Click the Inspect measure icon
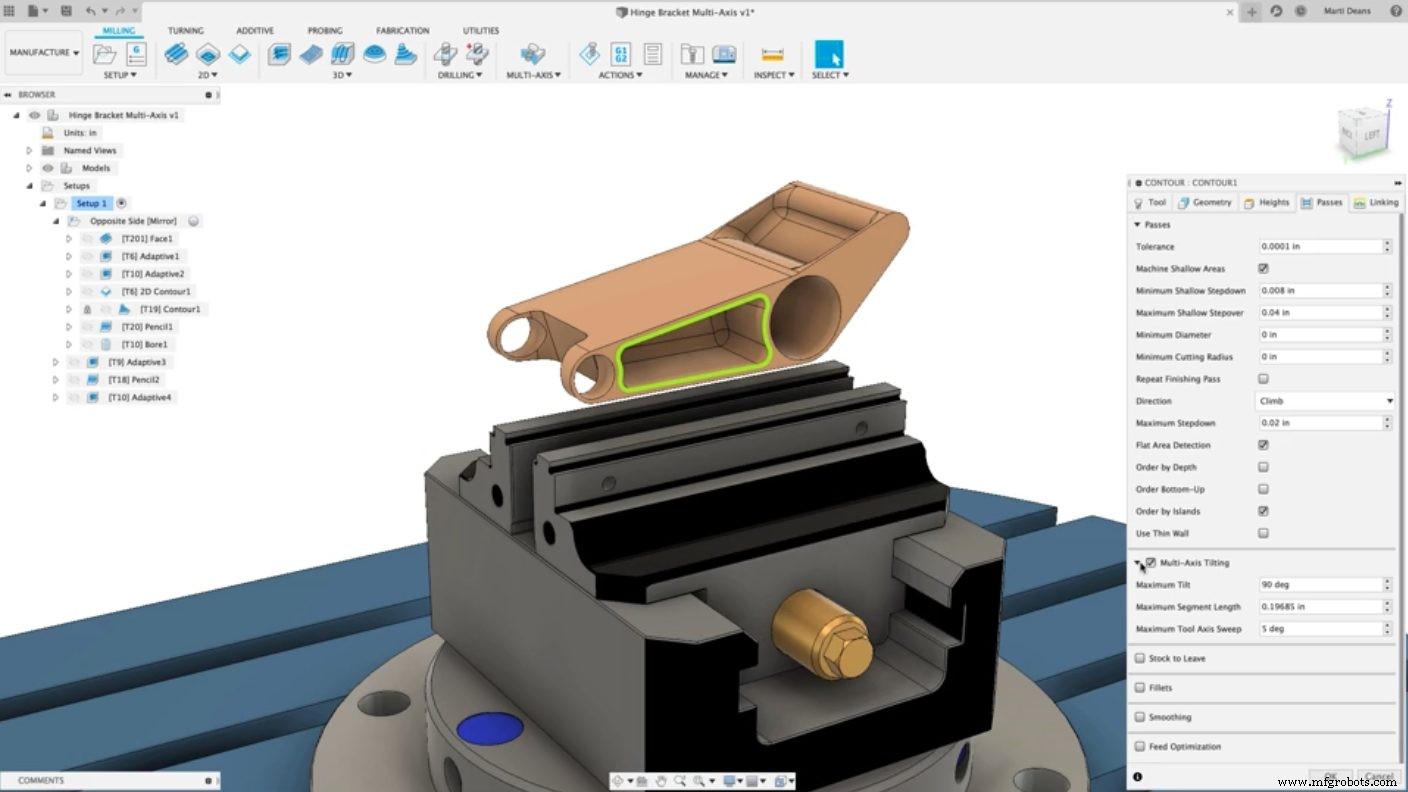 [x=772, y=55]
